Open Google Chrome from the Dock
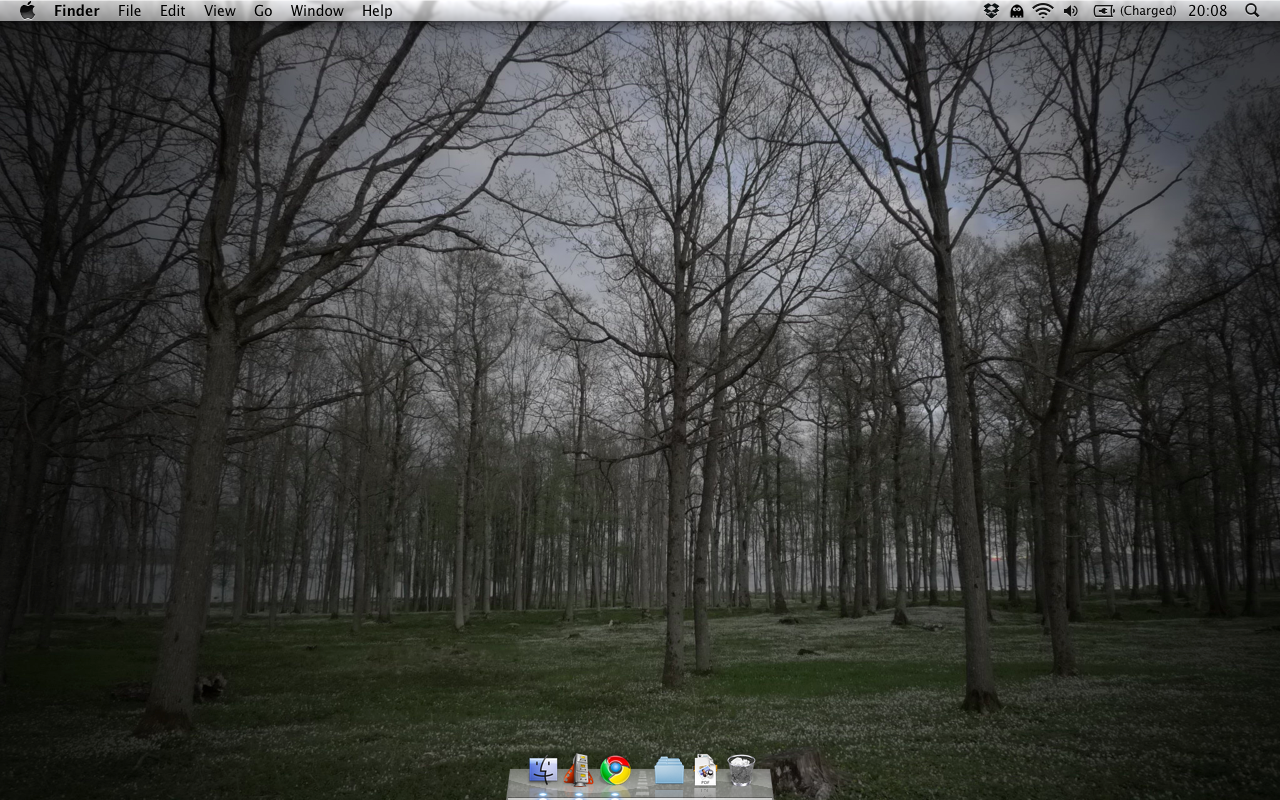1280x800 pixels. (x=615, y=770)
